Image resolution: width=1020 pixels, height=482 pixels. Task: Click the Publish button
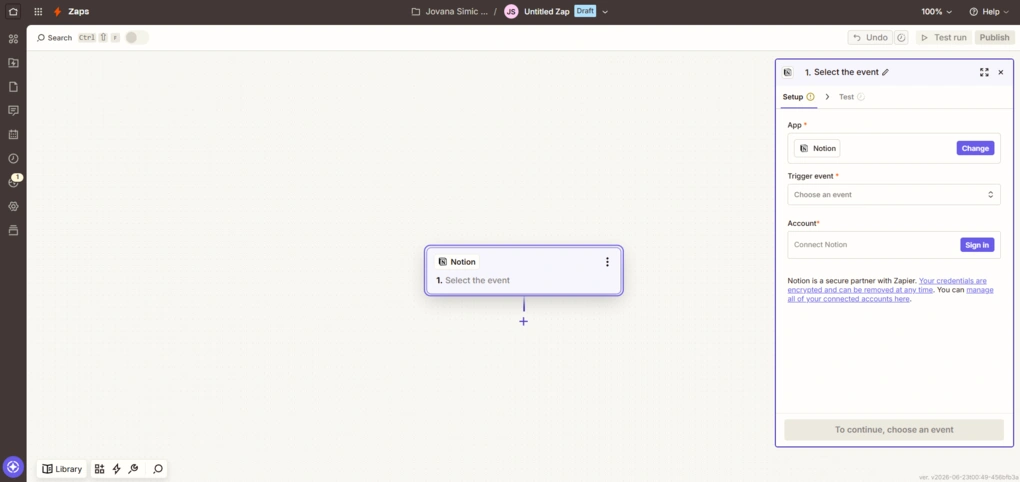pyautogui.click(x=995, y=38)
